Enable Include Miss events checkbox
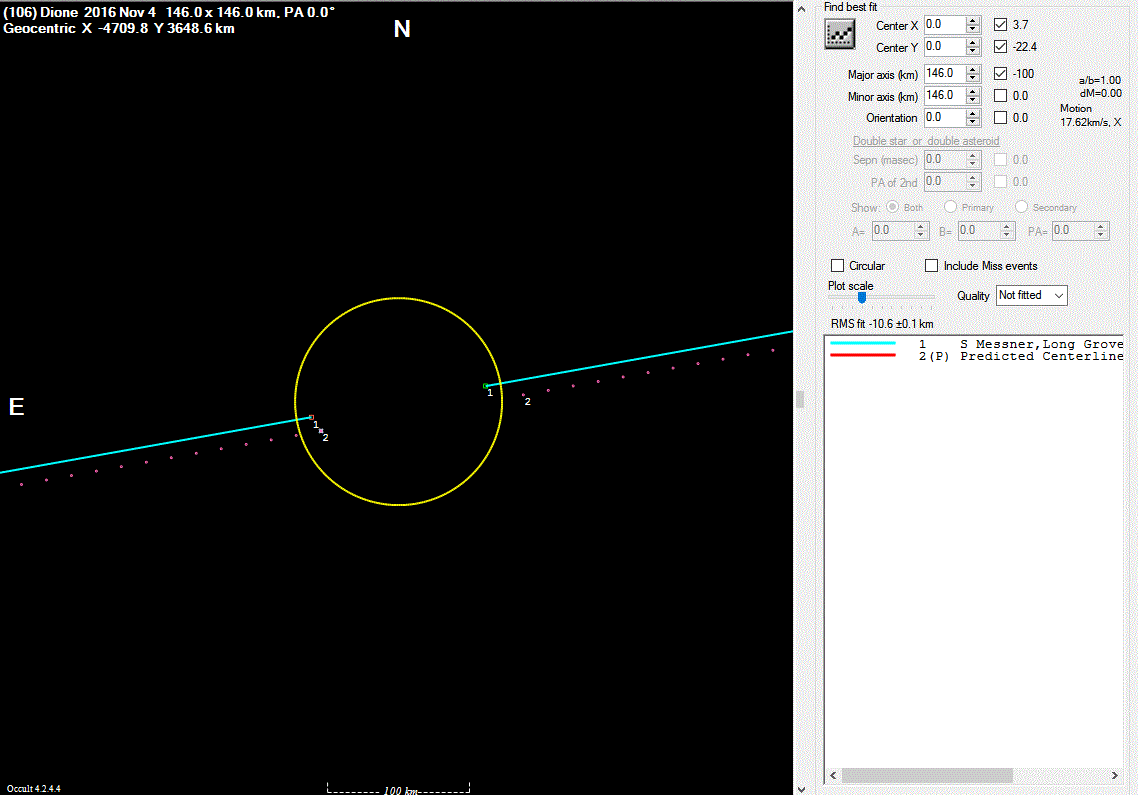 [931, 266]
